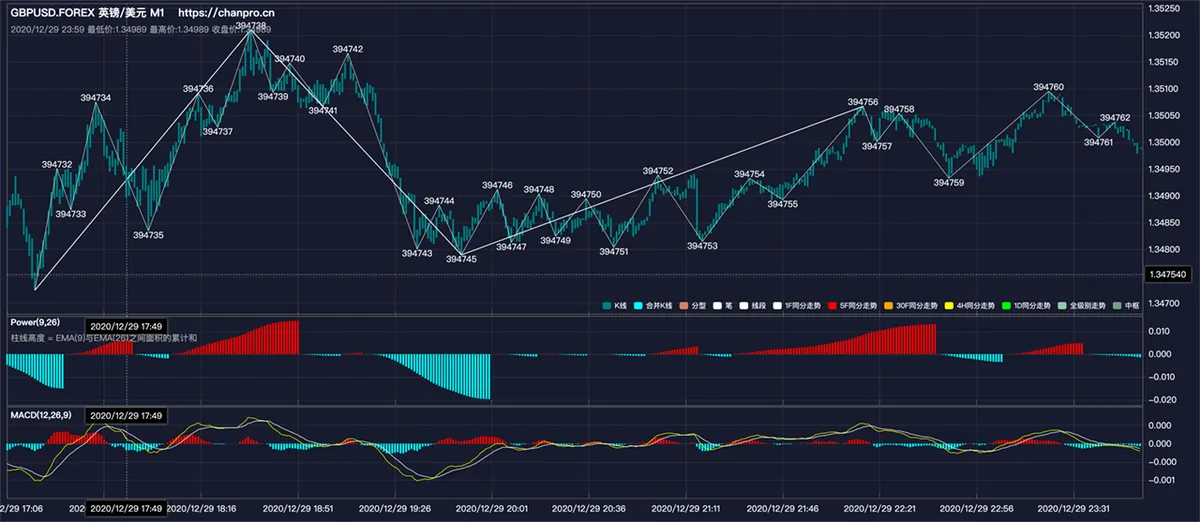Click the 2020/12/29 18:16 time label
The image size is (1200, 522).
201,509
